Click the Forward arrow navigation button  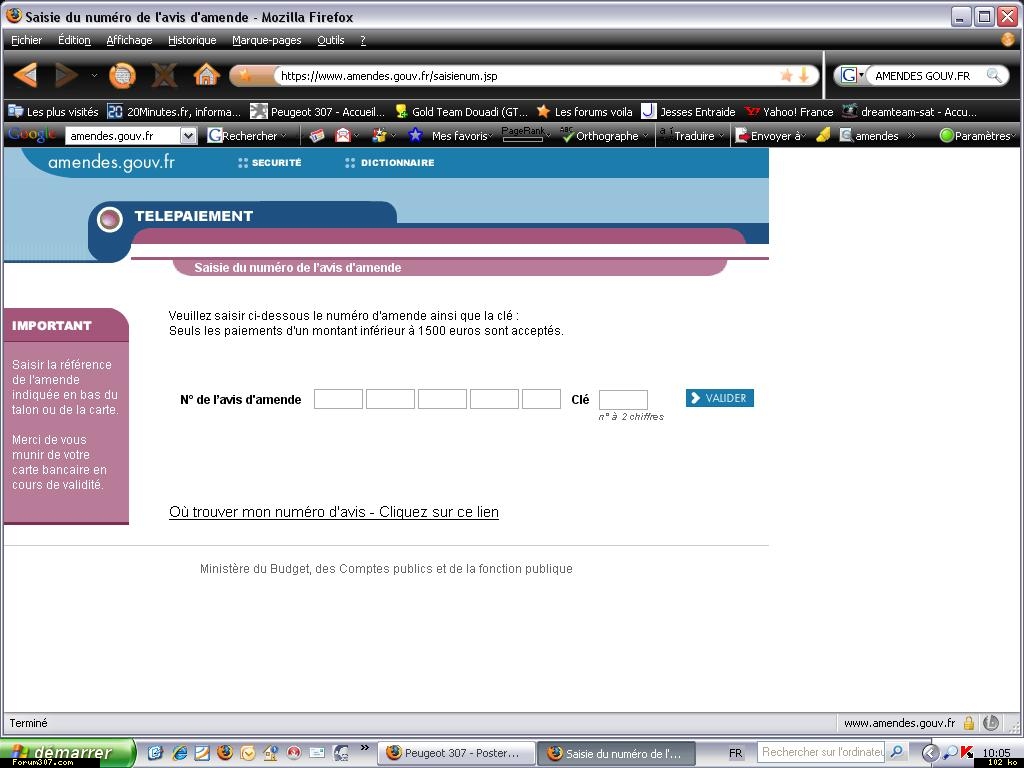tap(66, 75)
